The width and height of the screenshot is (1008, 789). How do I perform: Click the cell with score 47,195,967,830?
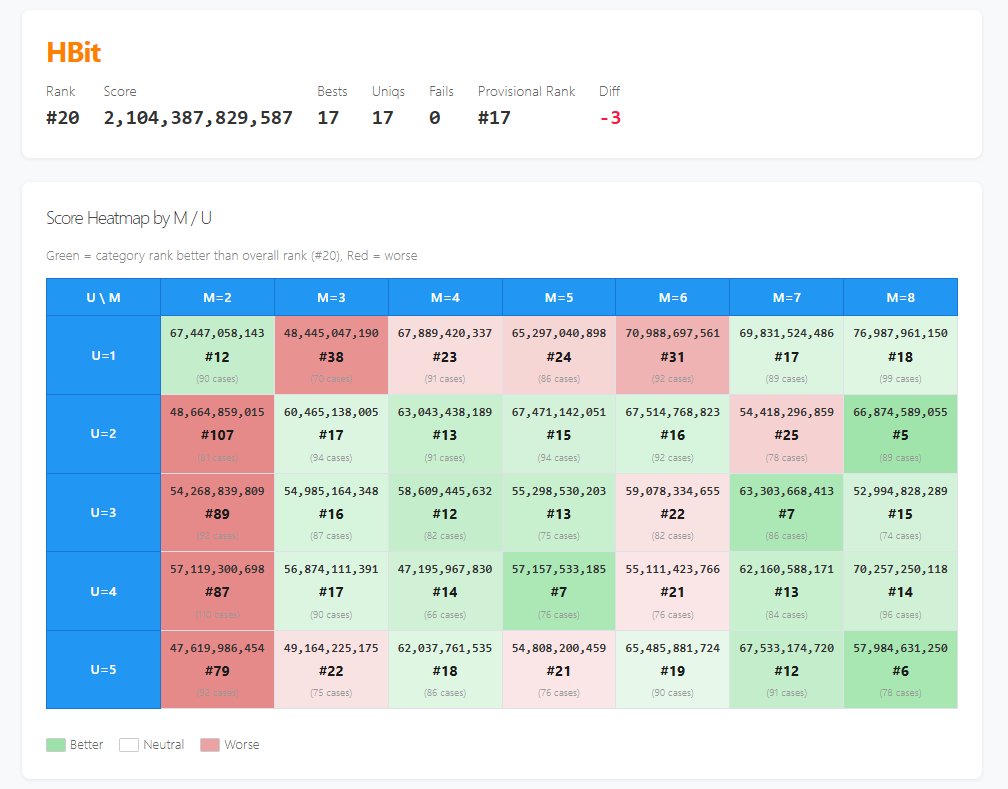click(445, 591)
